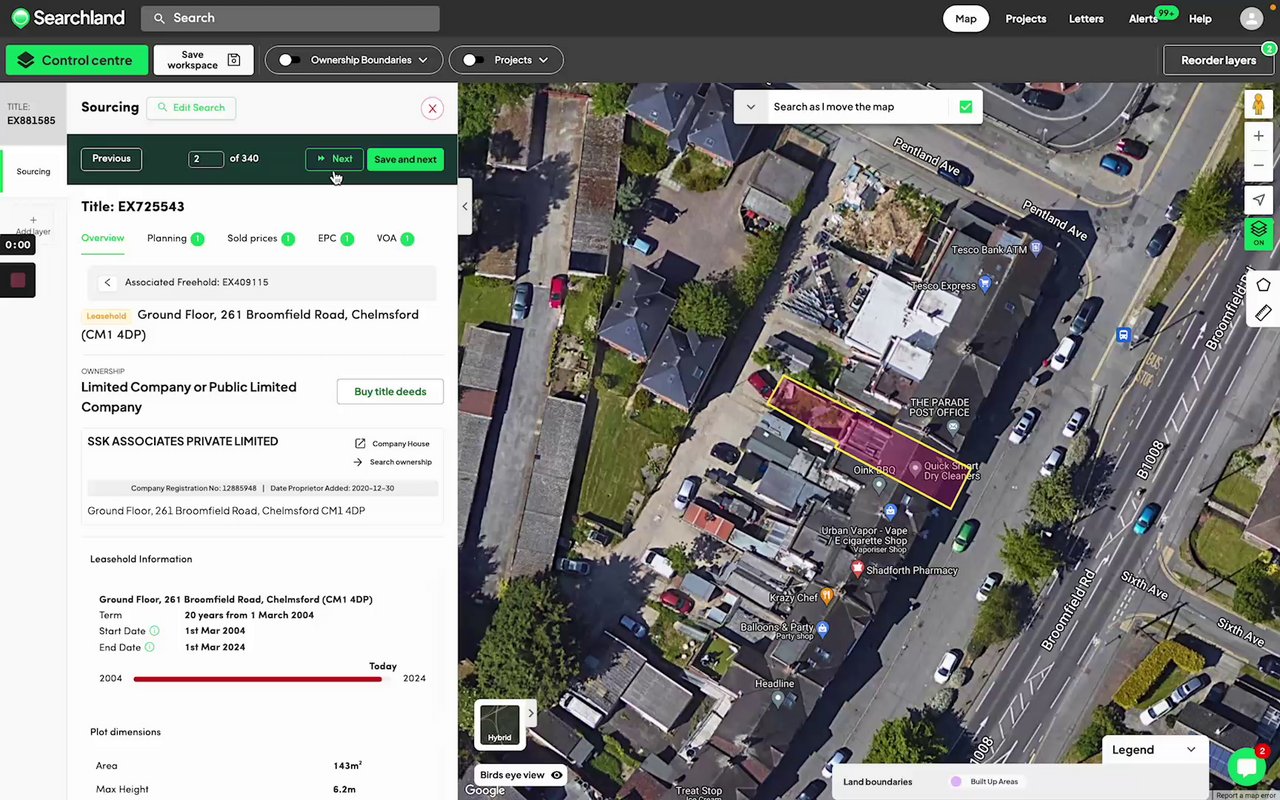Select the bus stop icon on Broomfield Road
Viewport: 1280px width, 800px height.
point(1124,335)
